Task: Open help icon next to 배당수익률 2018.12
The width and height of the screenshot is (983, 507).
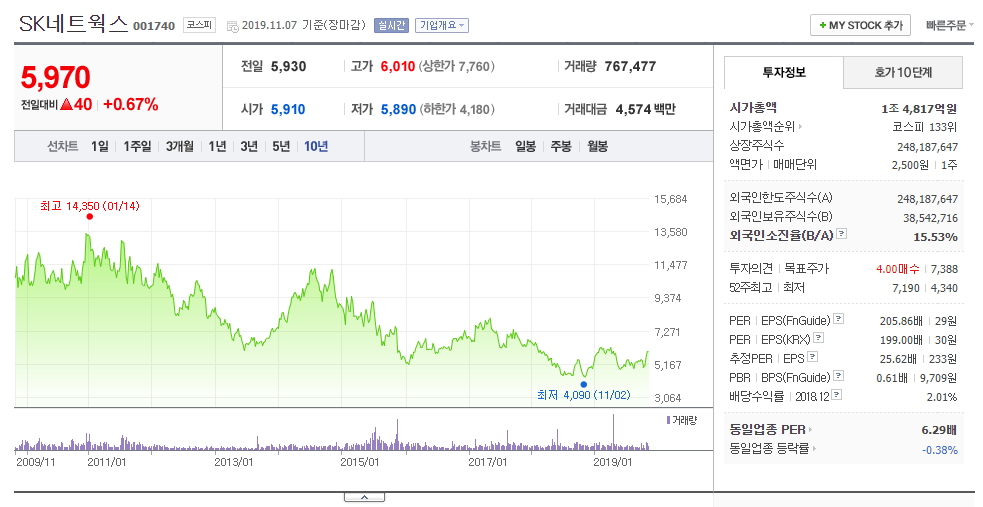Action: pyautogui.click(x=836, y=395)
